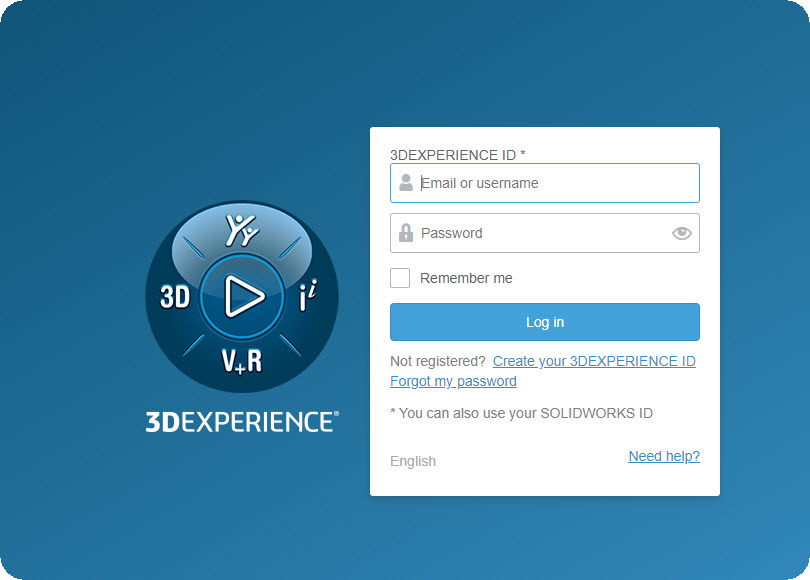
Task: Click the '3DEXPERIENCE ID *' label
Action: [458, 155]
